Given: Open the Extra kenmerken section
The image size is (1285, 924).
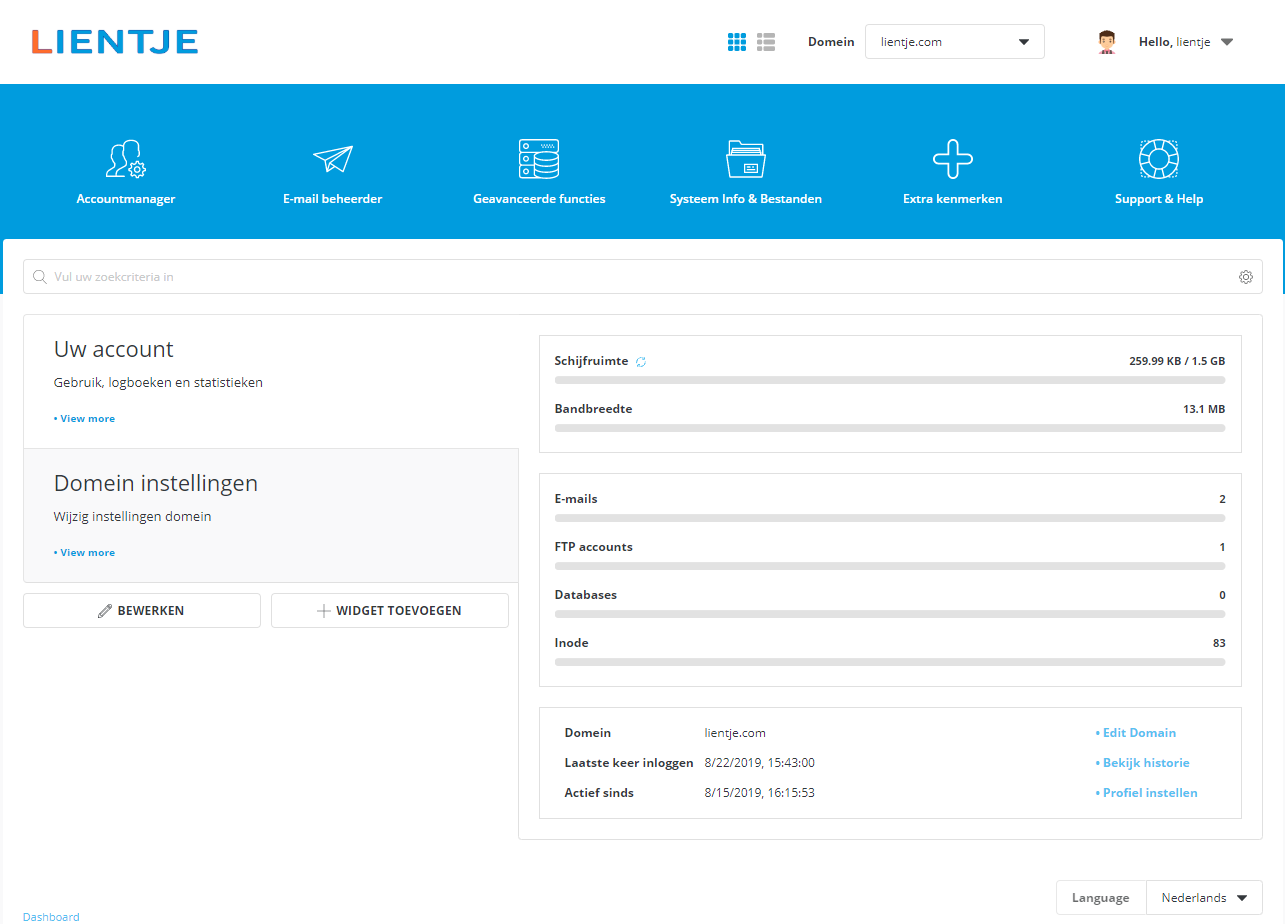Looking at the screenshot, I should coord(952,168).
